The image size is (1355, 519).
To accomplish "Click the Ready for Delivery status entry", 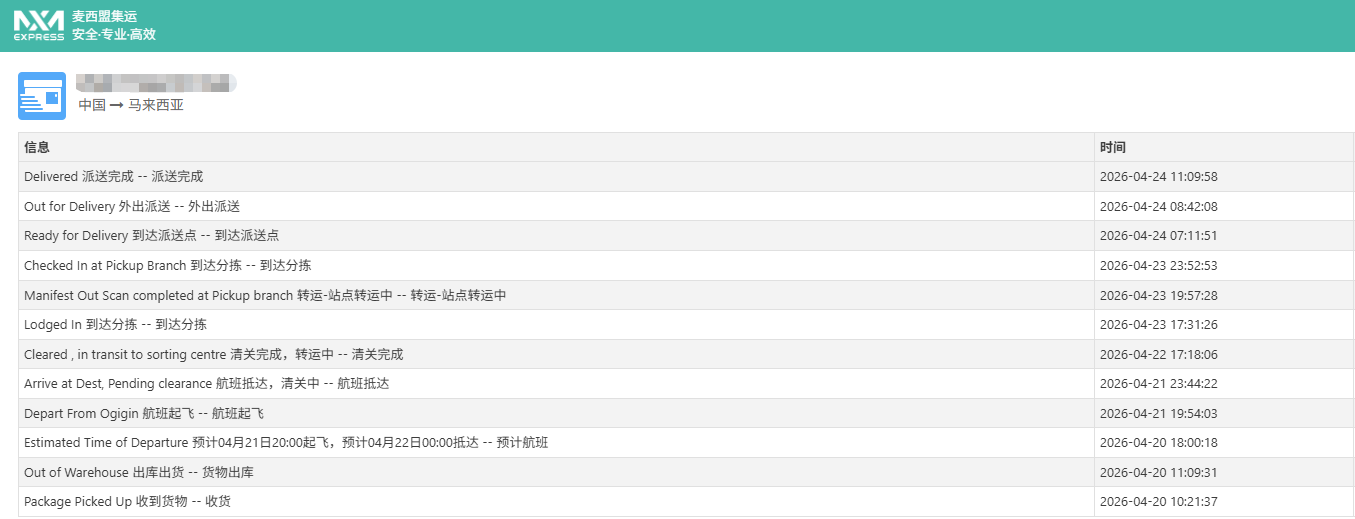I will [151, 236].
